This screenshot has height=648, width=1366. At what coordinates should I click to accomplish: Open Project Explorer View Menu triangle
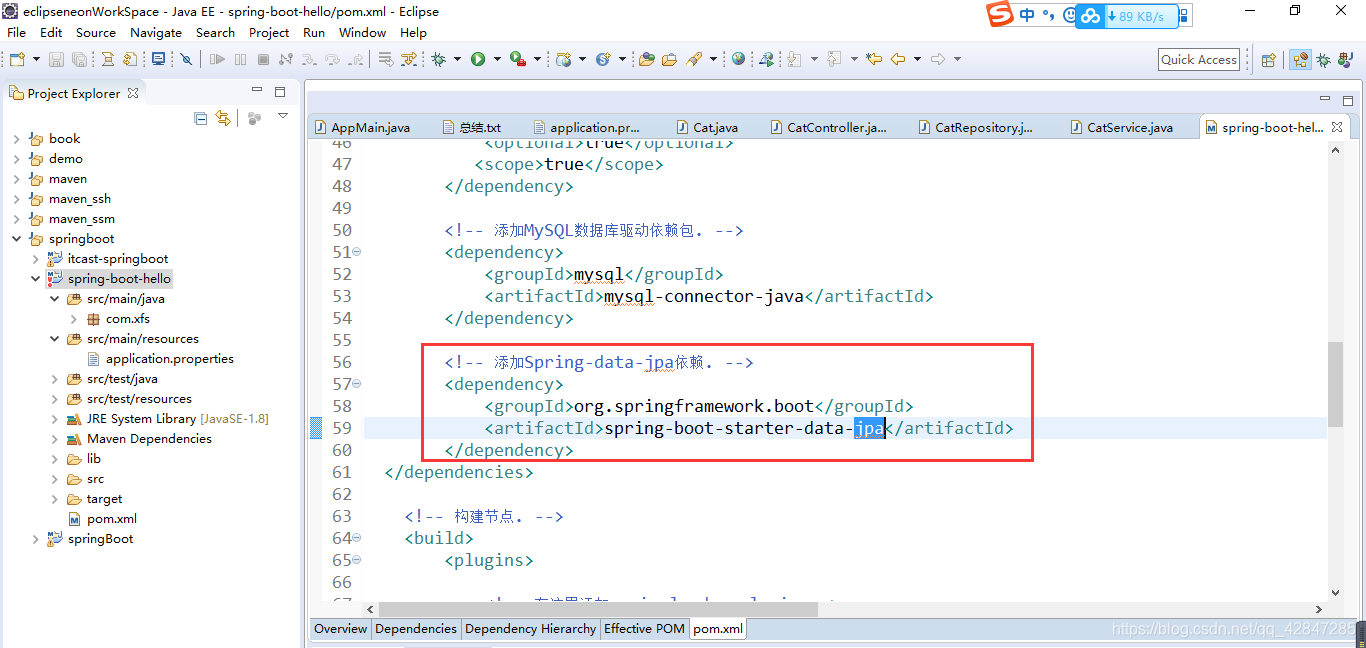[283, 116]
